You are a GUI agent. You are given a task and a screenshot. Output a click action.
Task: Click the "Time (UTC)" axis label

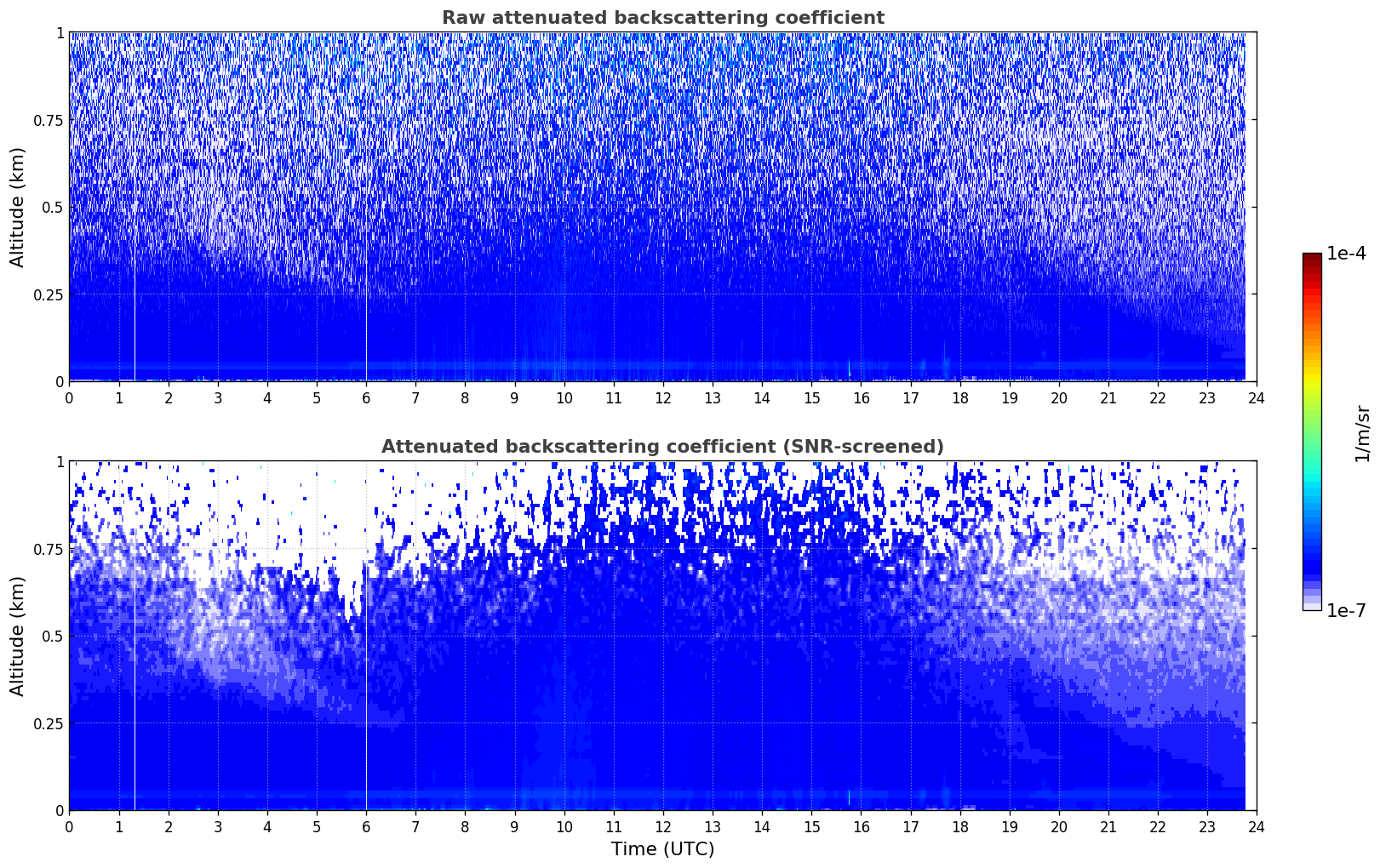[662, 849]
